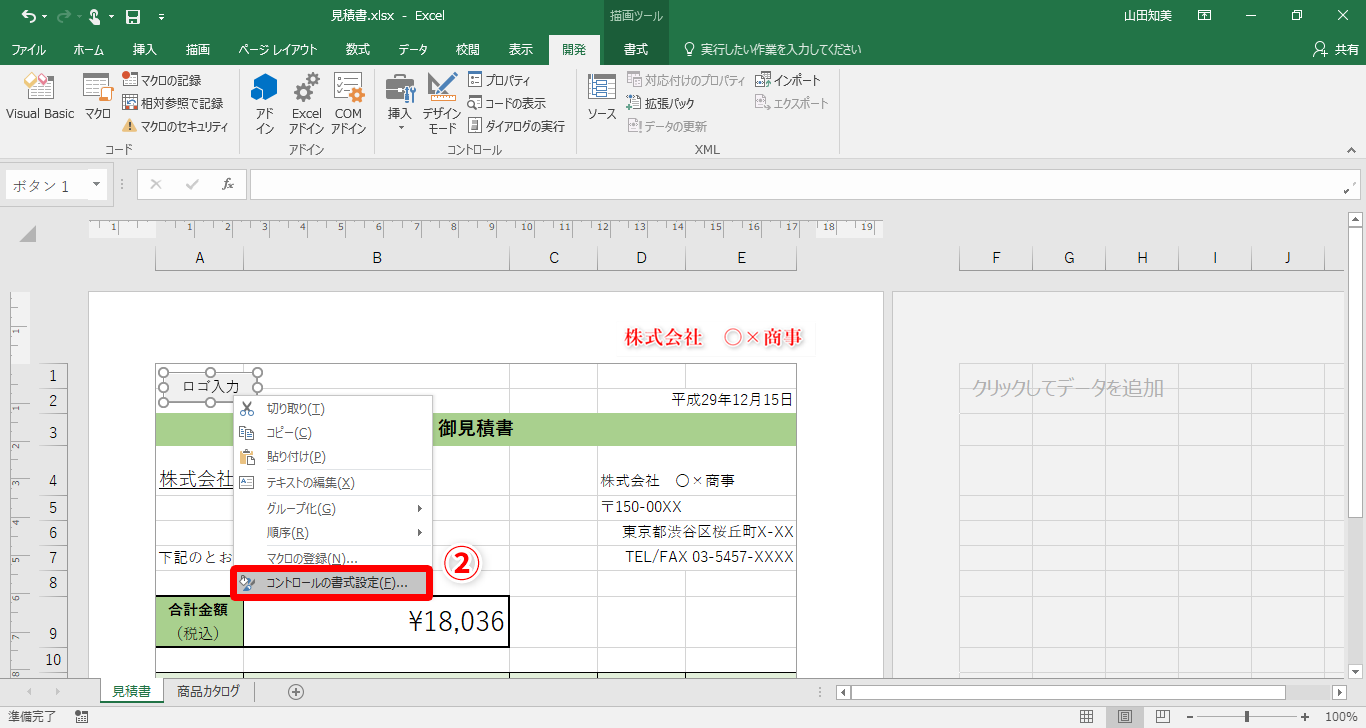The image size is (1366, 728).
Task: Click the Save icon in Quick Access Toolbar
Action: tap(133, 16)
